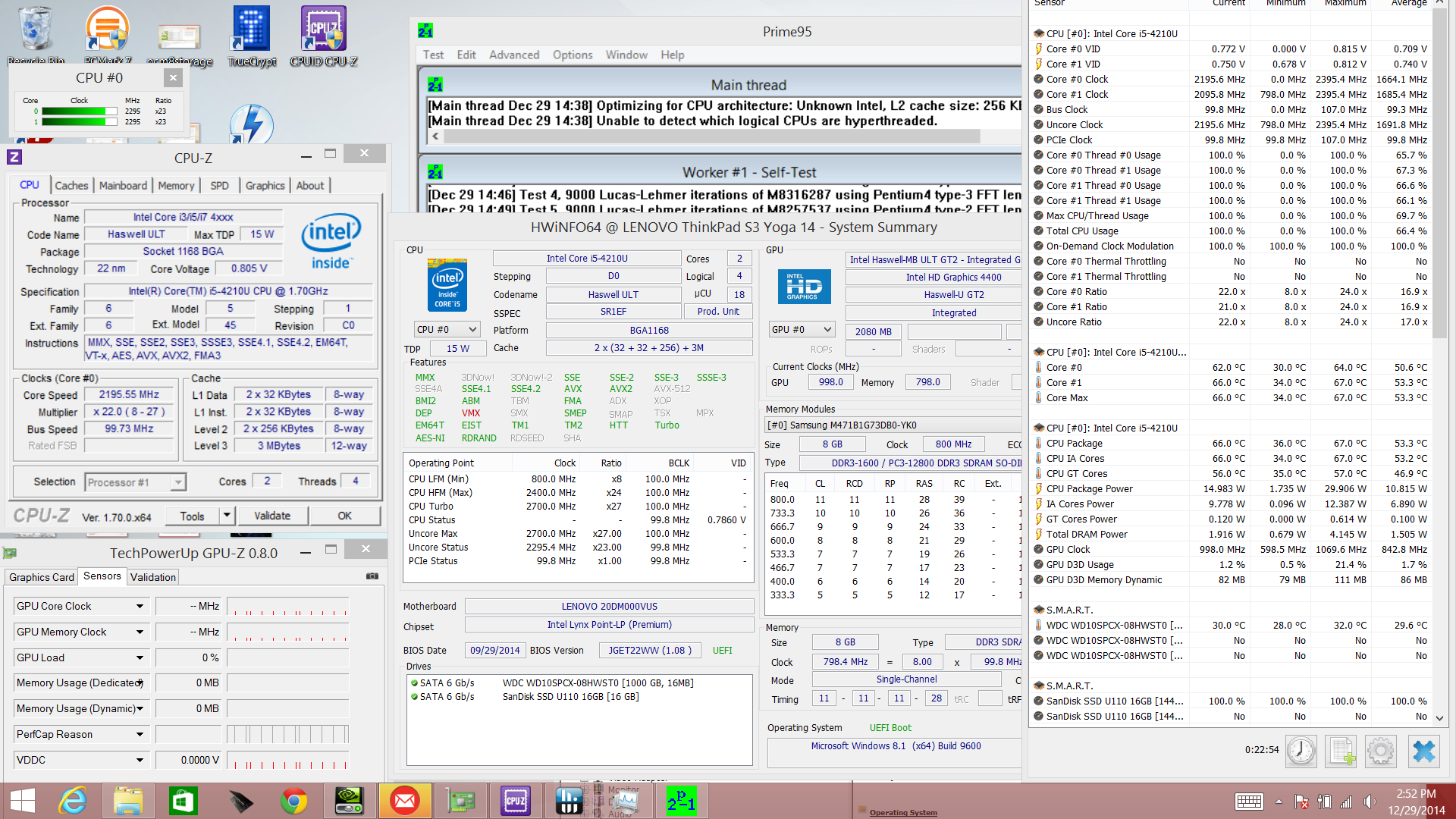
Task: Launch Google Chrome from the taskbar
Action: [293, 801]
